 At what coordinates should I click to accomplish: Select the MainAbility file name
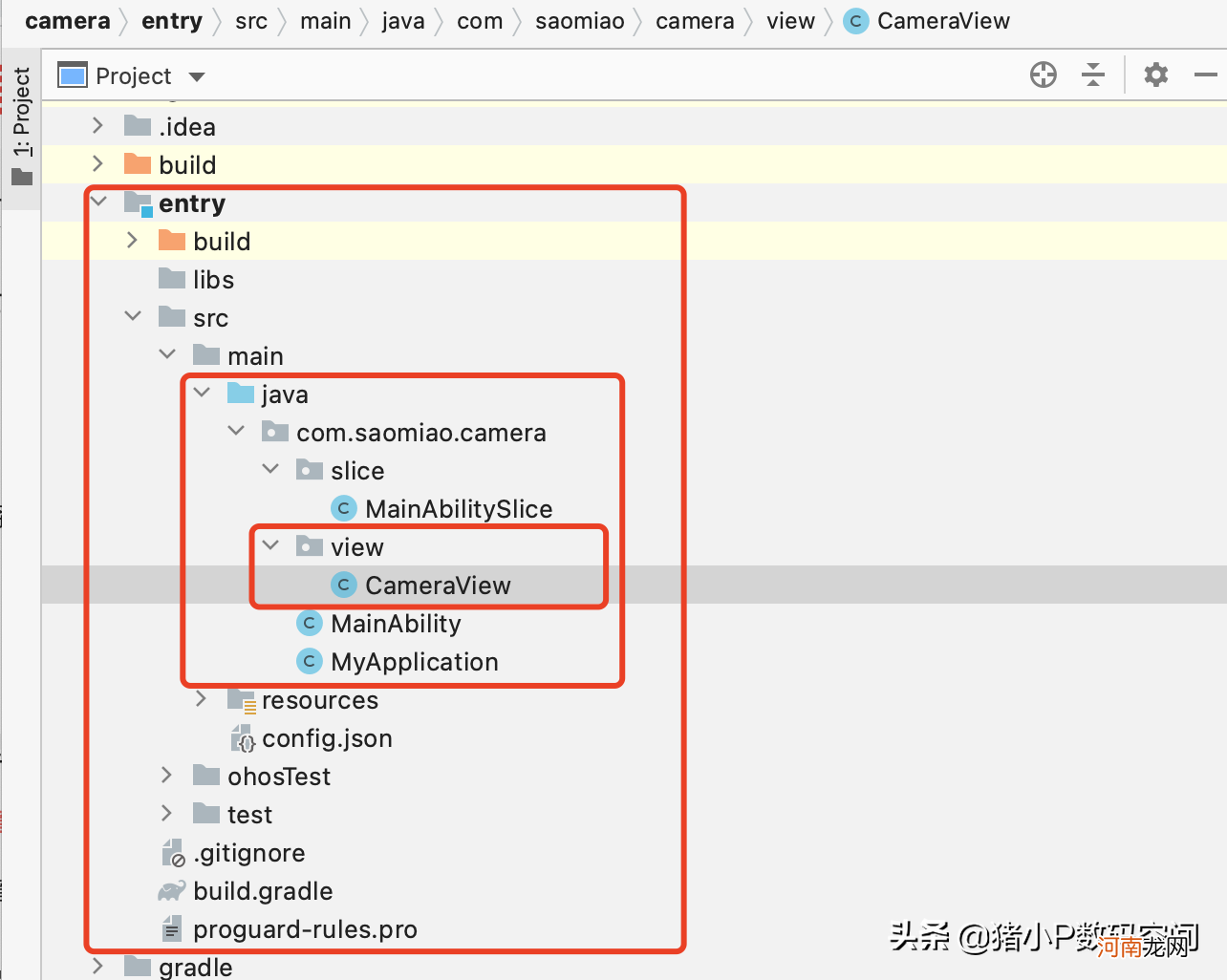point(396,624)
